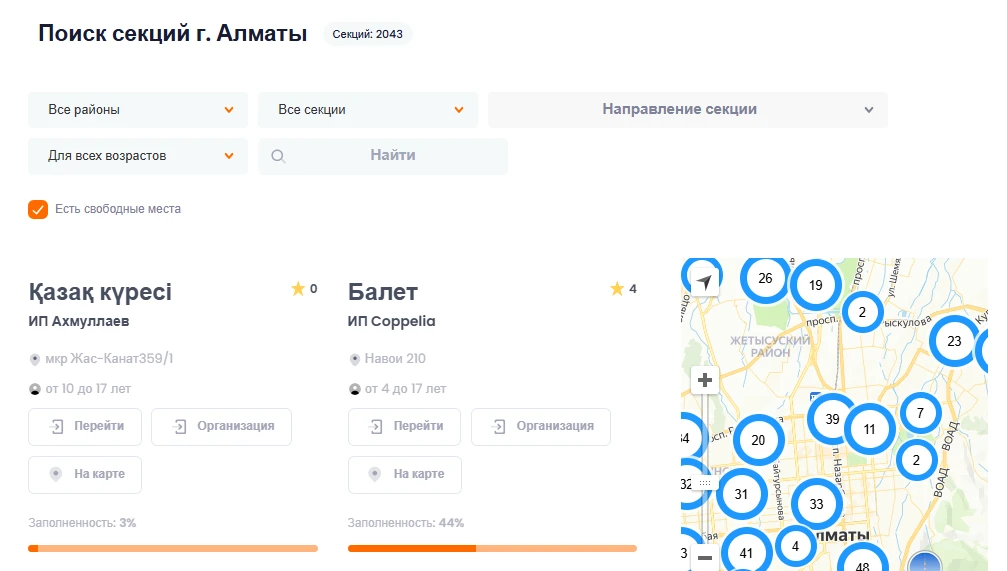Image resolution: width=1007 pixels, height=571 pixels.
Task: Click the Найти search field
Action: pos(393,156)
